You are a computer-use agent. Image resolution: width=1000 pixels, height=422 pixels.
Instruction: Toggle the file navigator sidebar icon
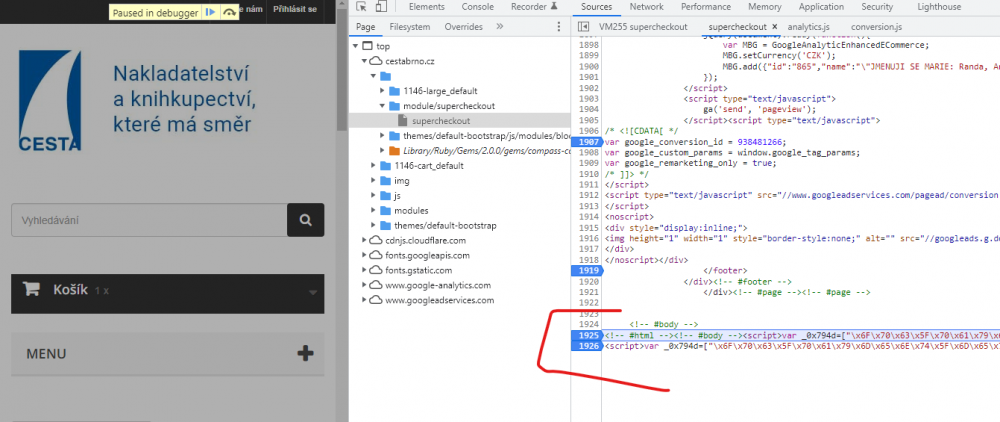[x=583, y=27]
